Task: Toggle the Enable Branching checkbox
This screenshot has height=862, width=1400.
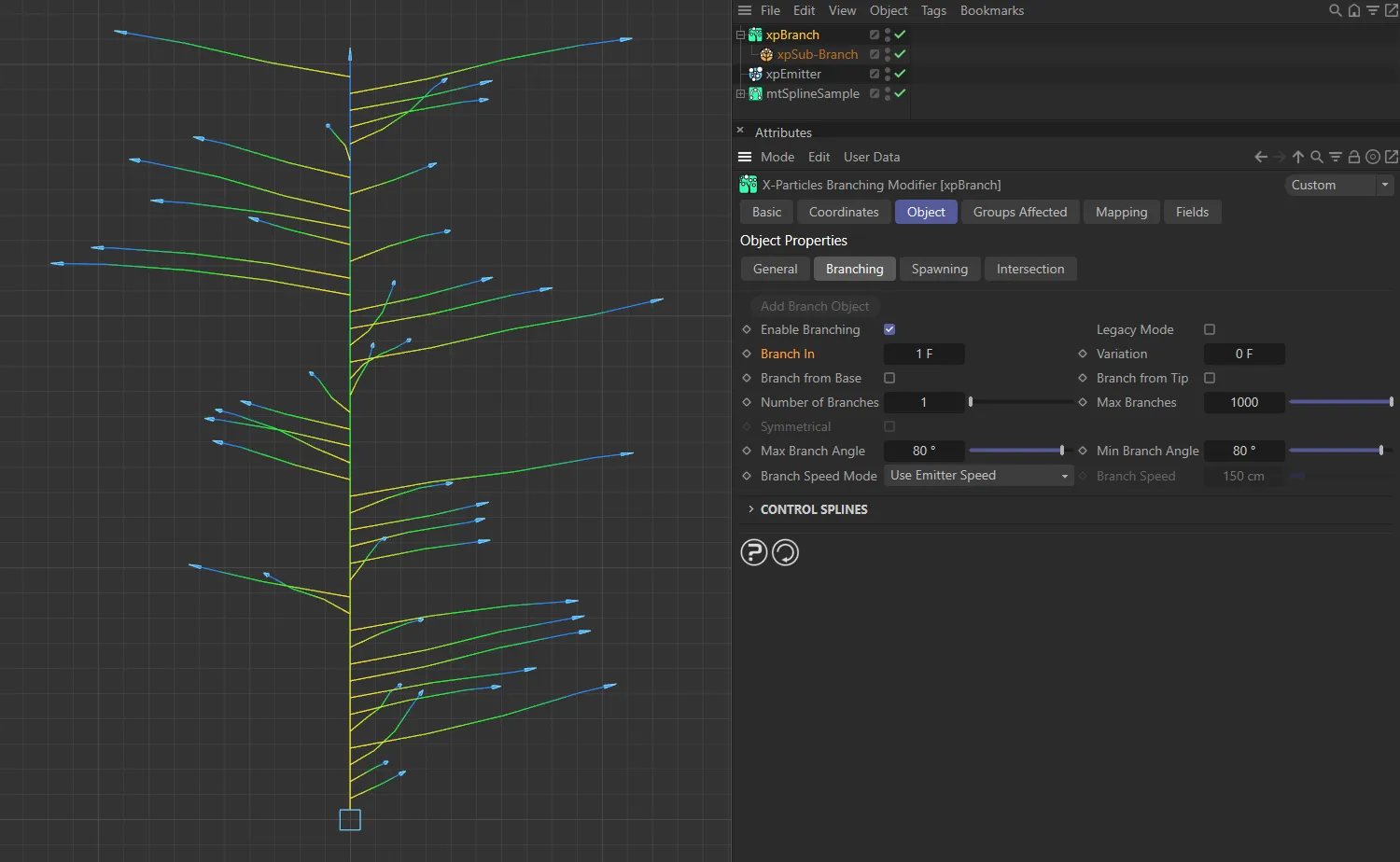Action: coord(889,329)
